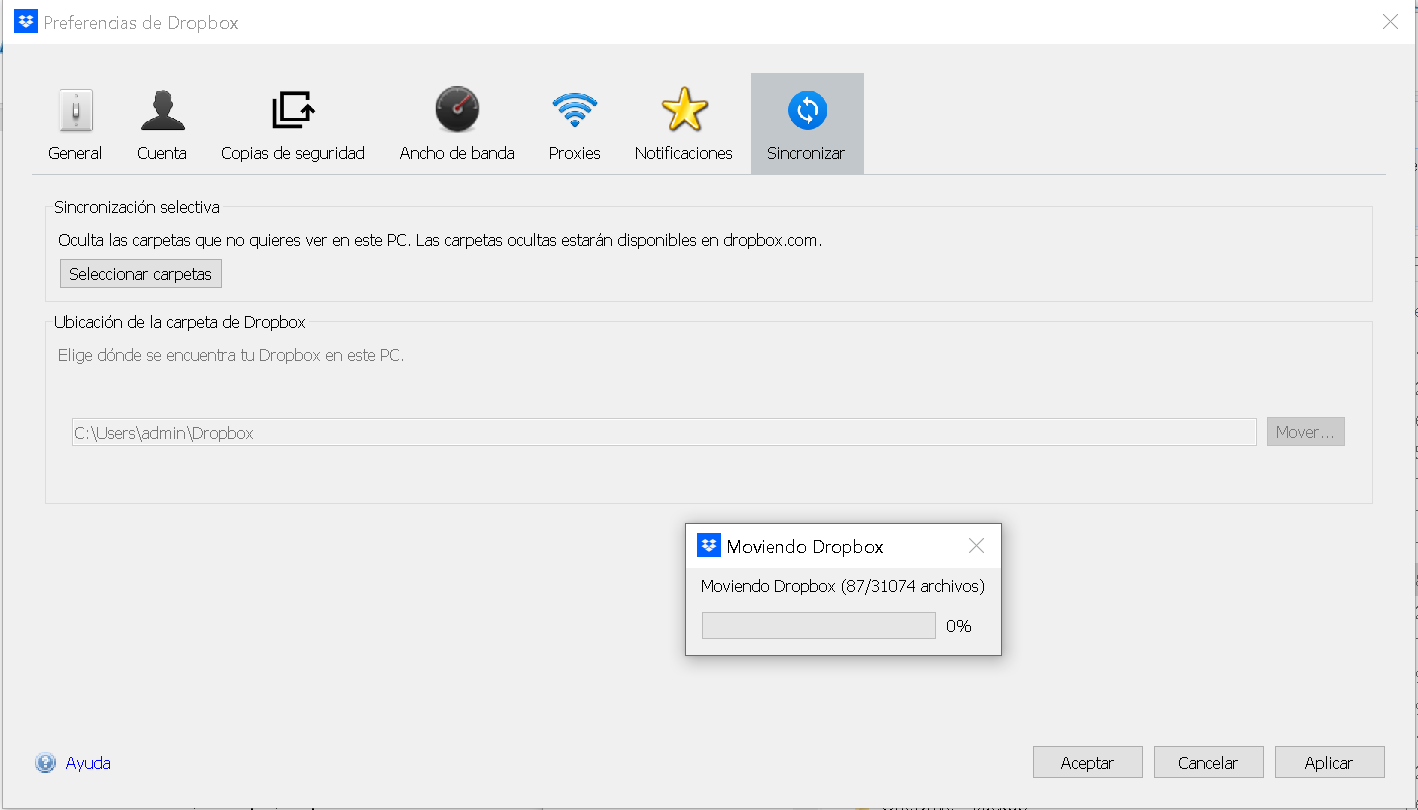This screenshot has height=810, width=1418.
Task: Open the General preferences light switch icon
Action: coord(76,110)
